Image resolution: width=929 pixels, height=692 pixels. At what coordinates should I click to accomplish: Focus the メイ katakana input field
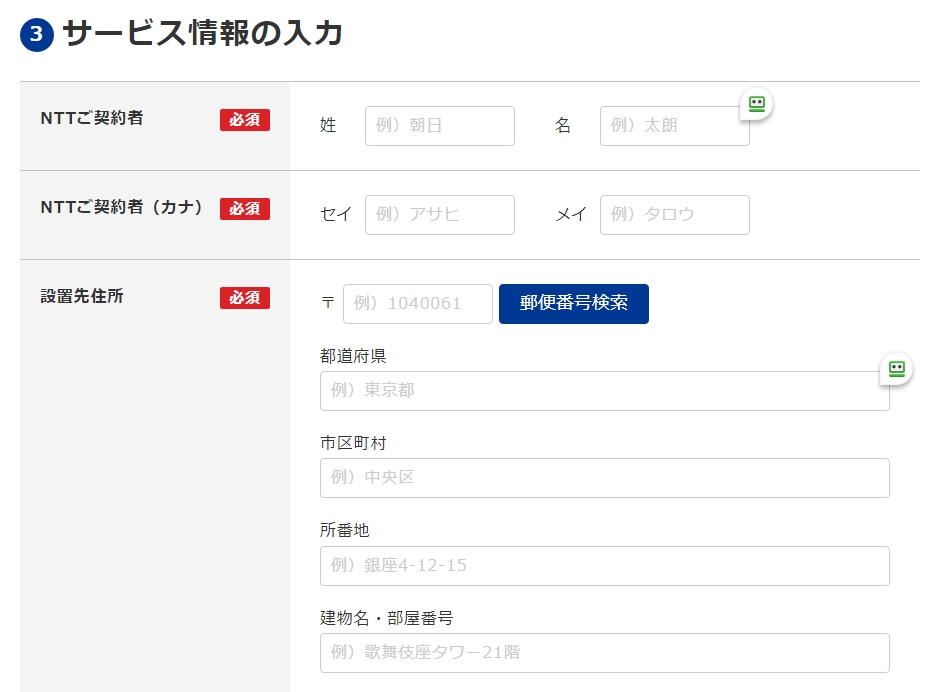pyautogui.click(x=674, y=215)
